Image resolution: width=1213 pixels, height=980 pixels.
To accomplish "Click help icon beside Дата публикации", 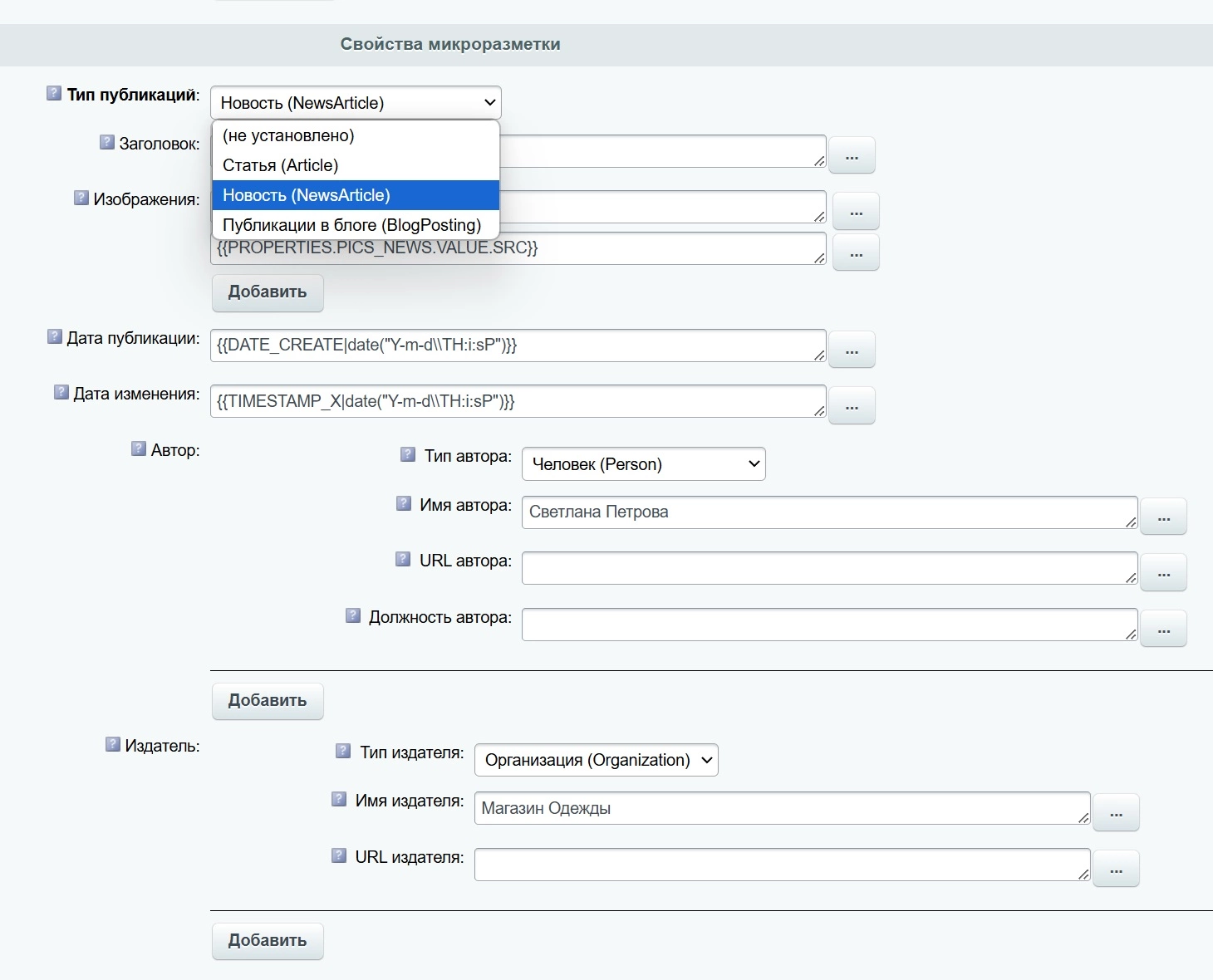I will [55, 336].
